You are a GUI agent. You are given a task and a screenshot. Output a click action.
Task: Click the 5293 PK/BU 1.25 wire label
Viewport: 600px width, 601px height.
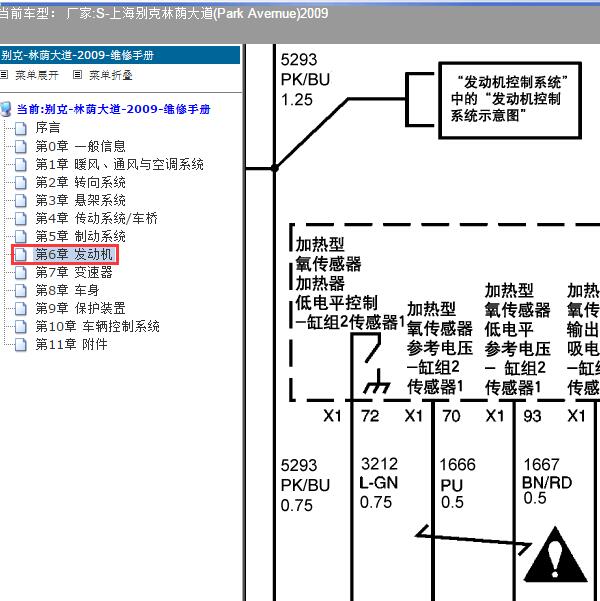click(x=305, y=80)
